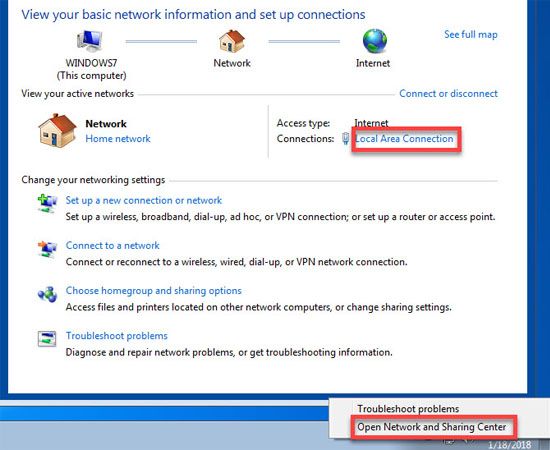Image resolution: width=550 pixels, height=450 pixels.
Task: Click the homegroup and sharing icon
Action: click(47, 294)
